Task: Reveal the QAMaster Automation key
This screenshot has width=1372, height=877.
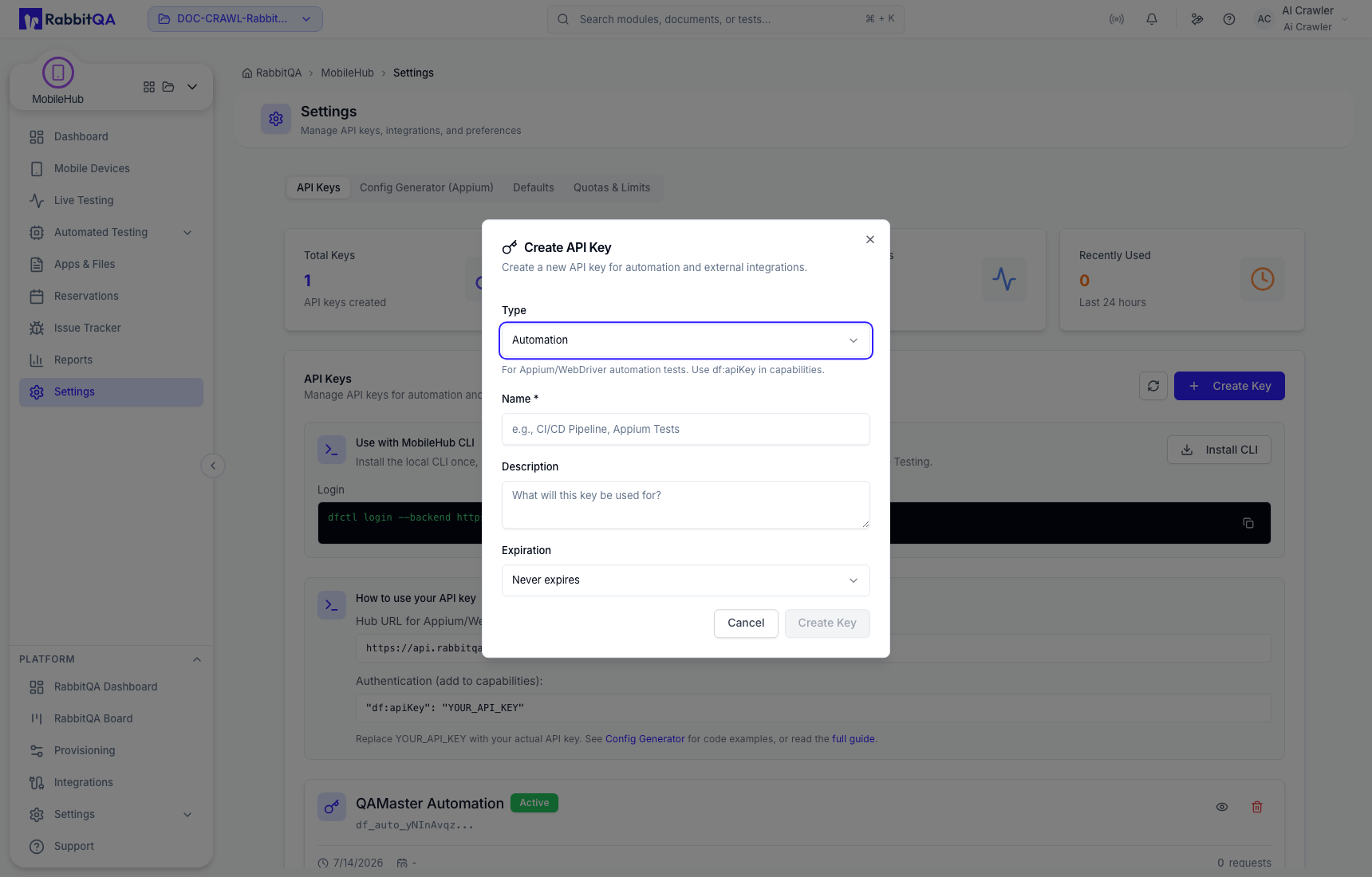Action: click(1222, 807)
